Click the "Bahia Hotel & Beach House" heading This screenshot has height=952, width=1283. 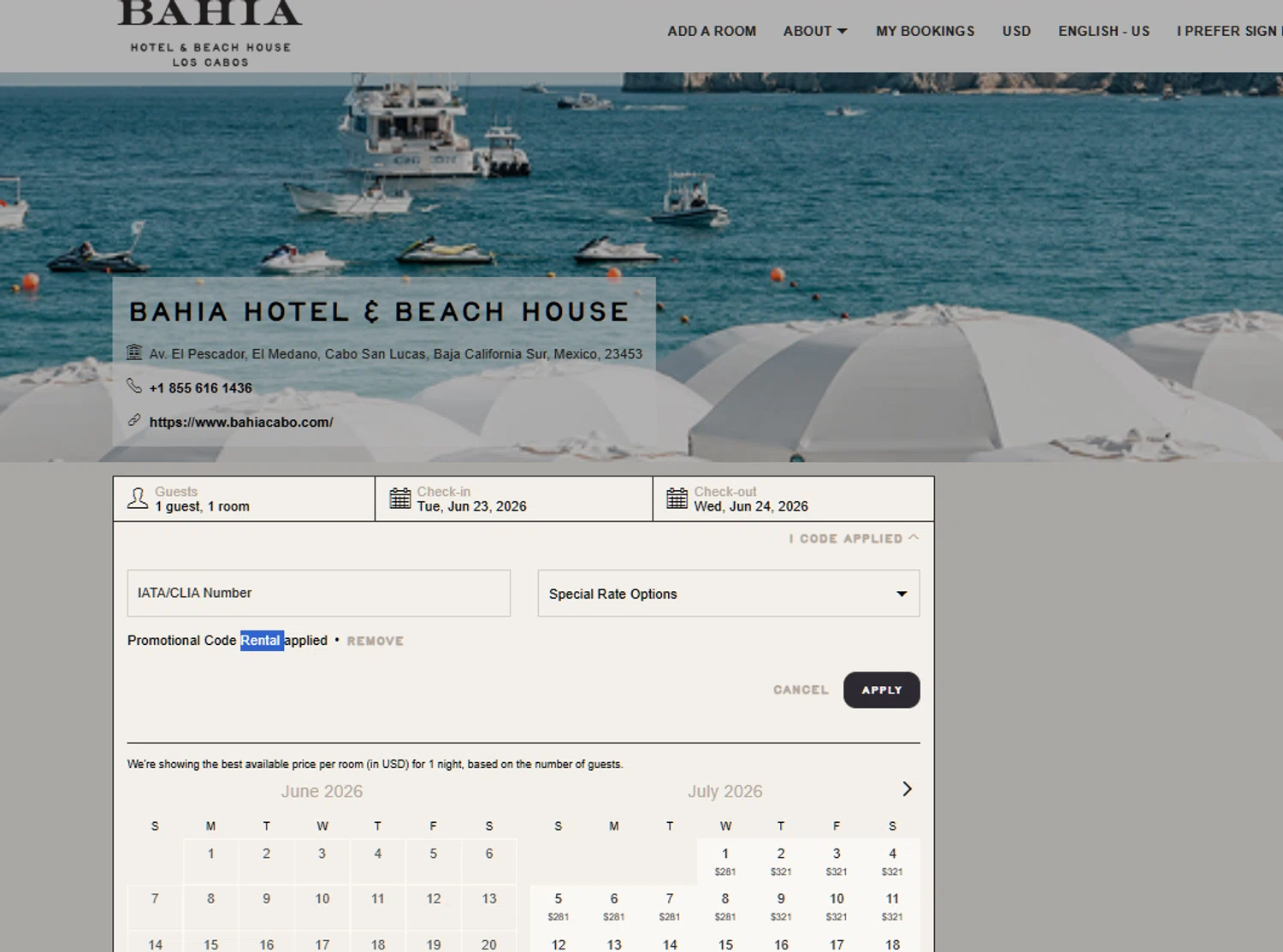coord(380,312)
